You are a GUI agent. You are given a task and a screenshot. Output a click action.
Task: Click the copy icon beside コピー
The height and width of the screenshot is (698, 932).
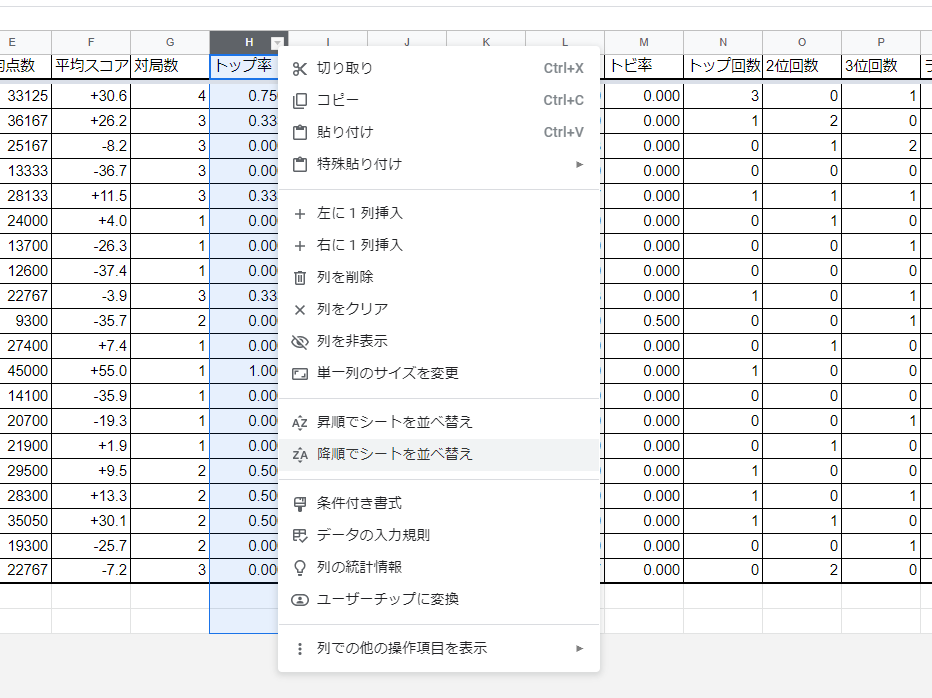[300, 100]
